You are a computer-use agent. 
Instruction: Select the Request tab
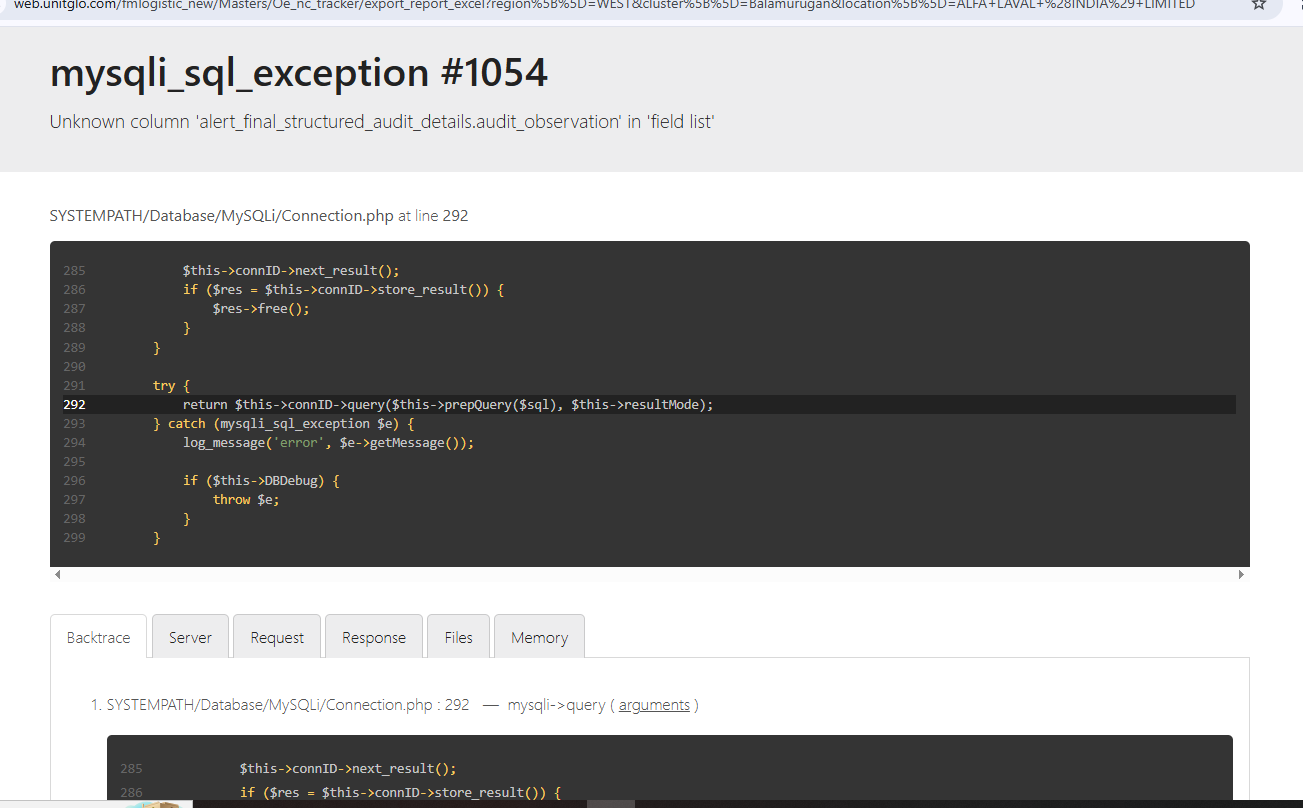click(x=277, y=637)
